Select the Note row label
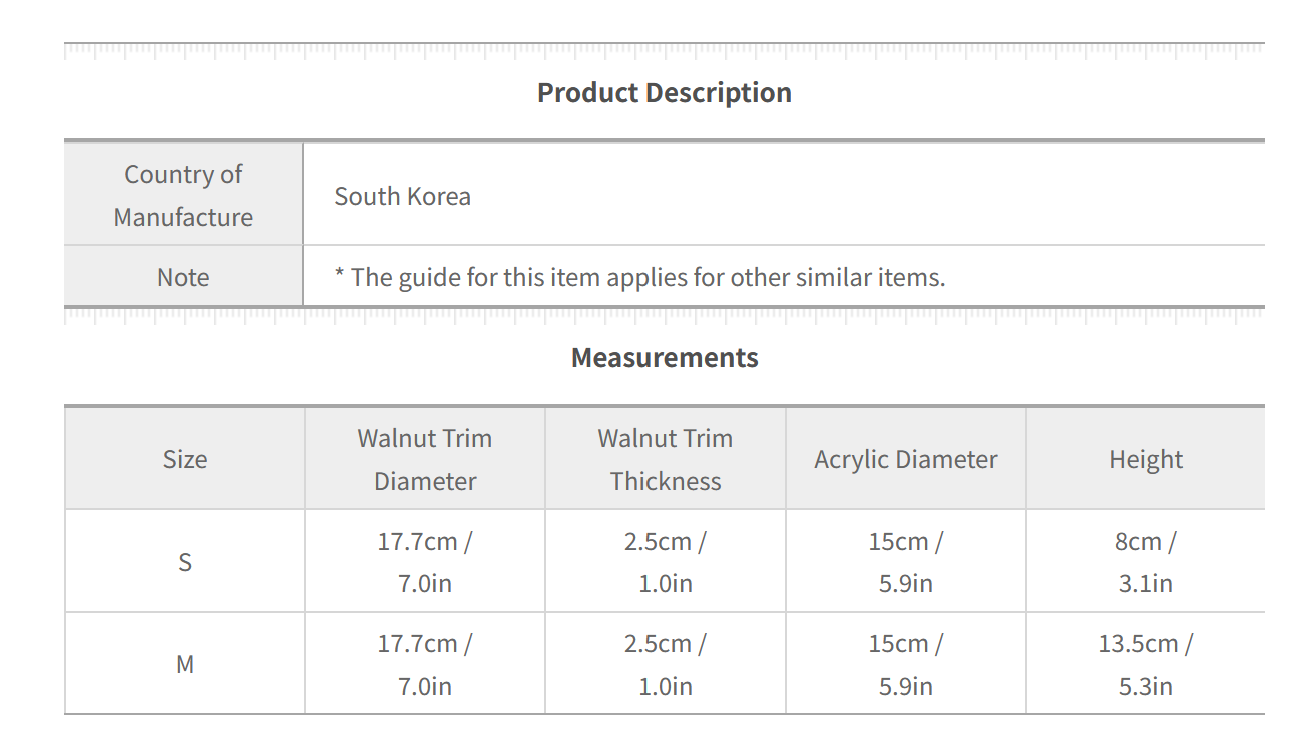The width and height of the screenshot is (1296, 738). pyautogui.click(x=183, y=277)
